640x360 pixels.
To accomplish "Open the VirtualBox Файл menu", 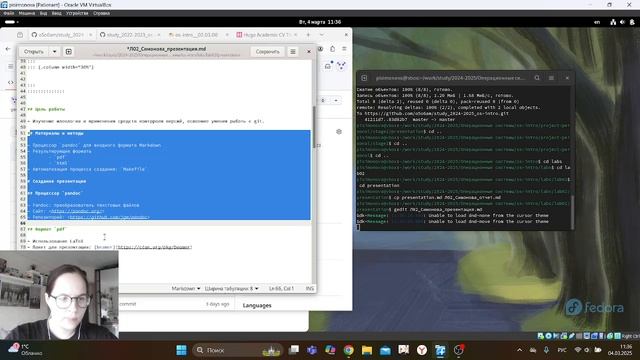I will coord(9,13).
